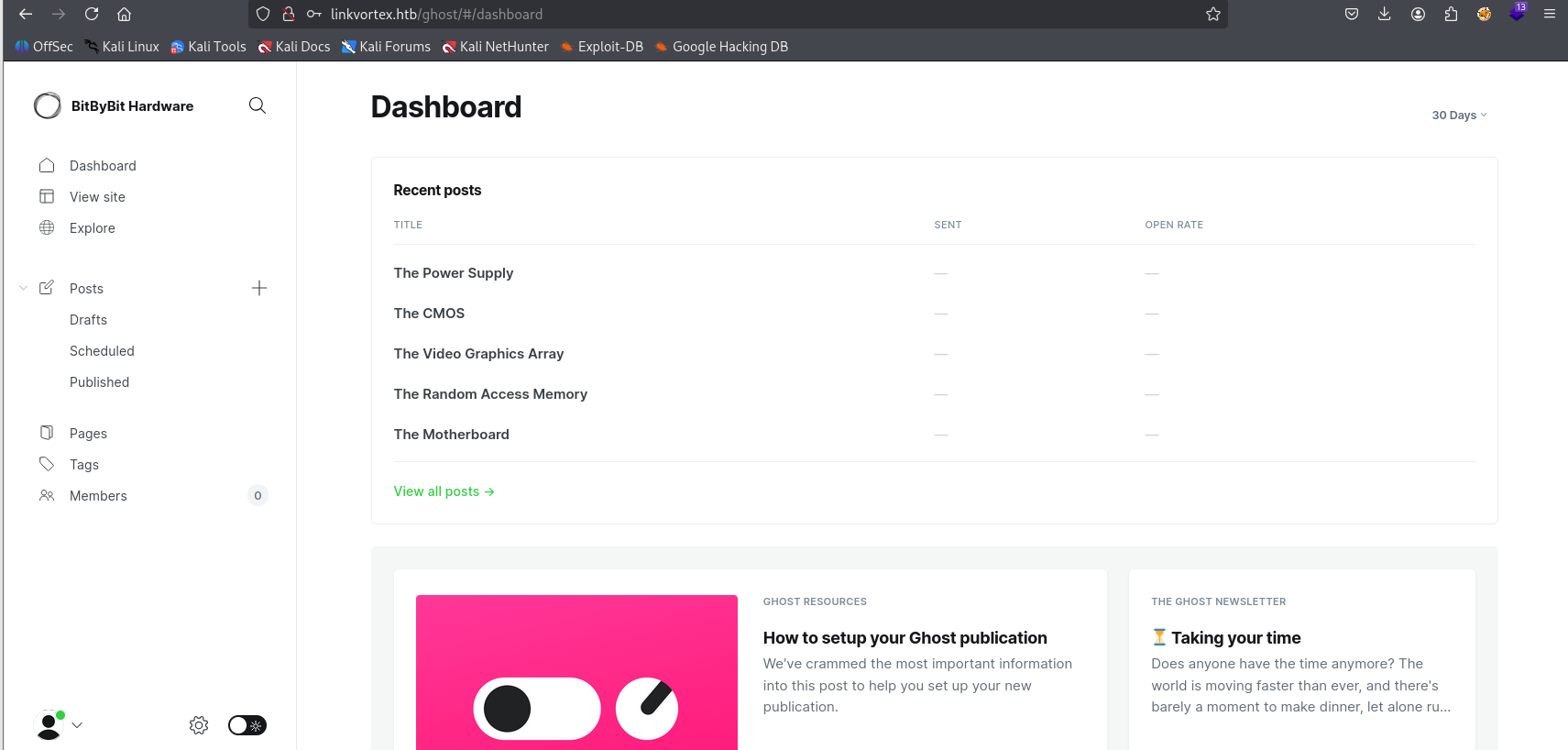
Task: Click the Tags label icon
Action: (47, 464)
